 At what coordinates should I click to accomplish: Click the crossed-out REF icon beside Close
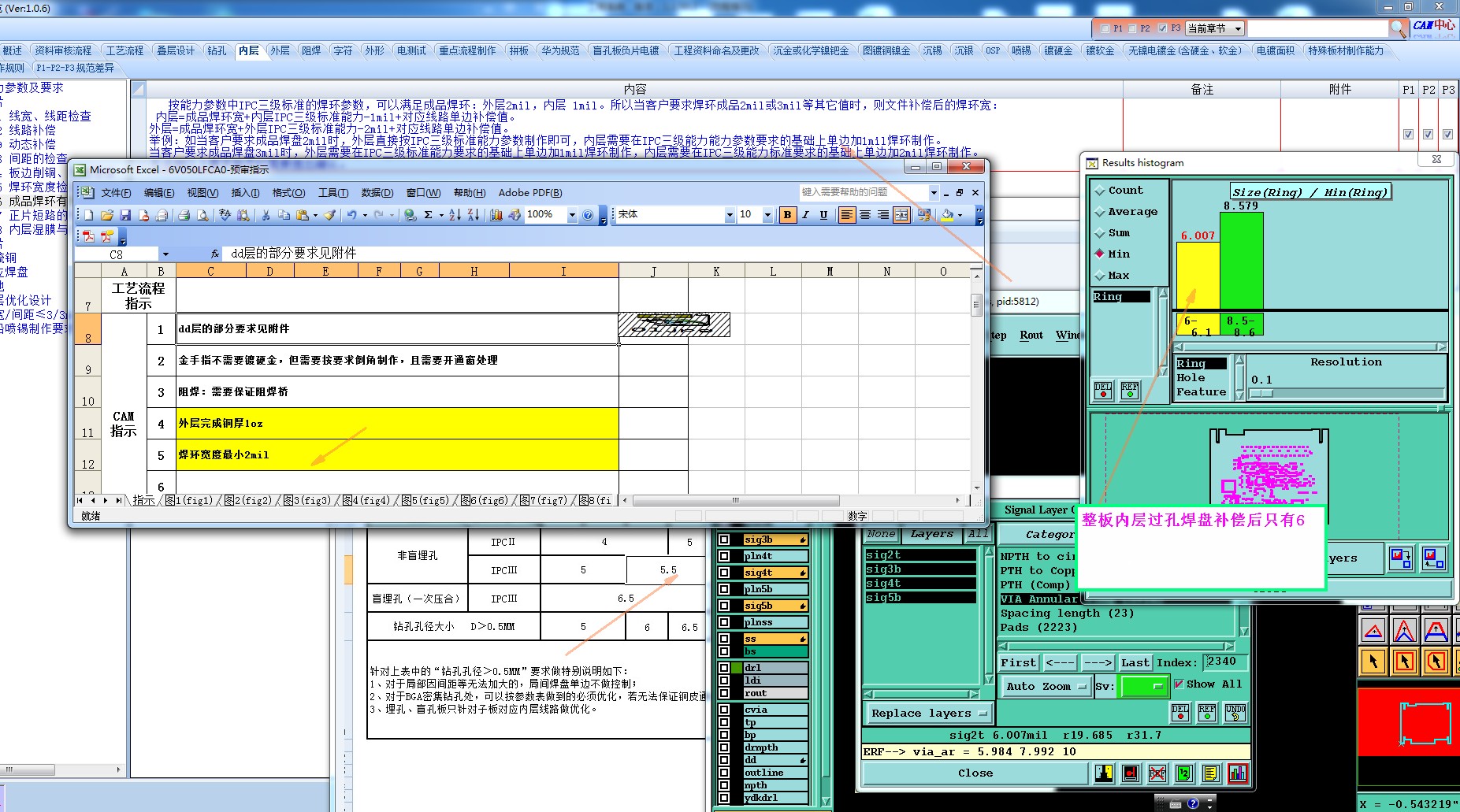click(x=1157, y=773)
